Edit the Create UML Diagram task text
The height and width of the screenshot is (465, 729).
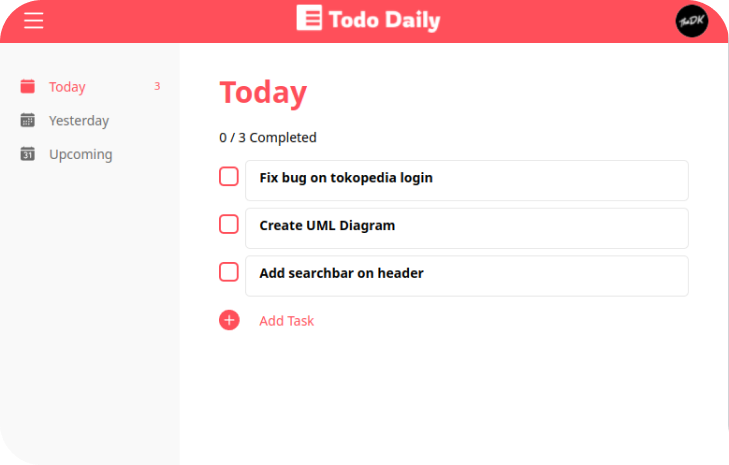click(x=466, y=227)
